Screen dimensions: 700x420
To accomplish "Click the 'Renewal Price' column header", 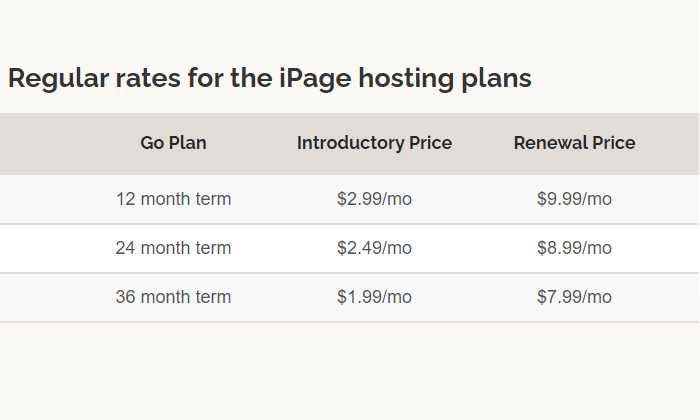I will coord(574,143).
